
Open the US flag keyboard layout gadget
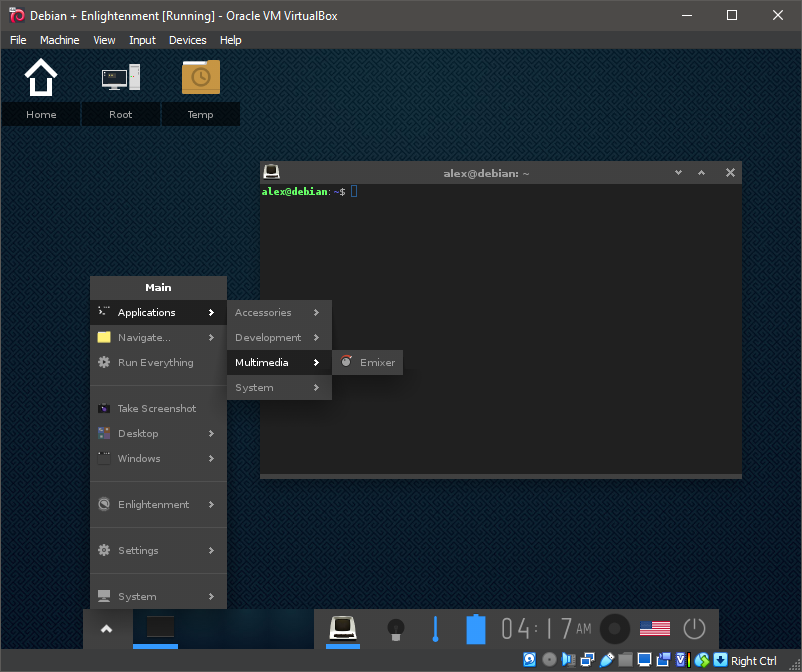coord(655,629)
